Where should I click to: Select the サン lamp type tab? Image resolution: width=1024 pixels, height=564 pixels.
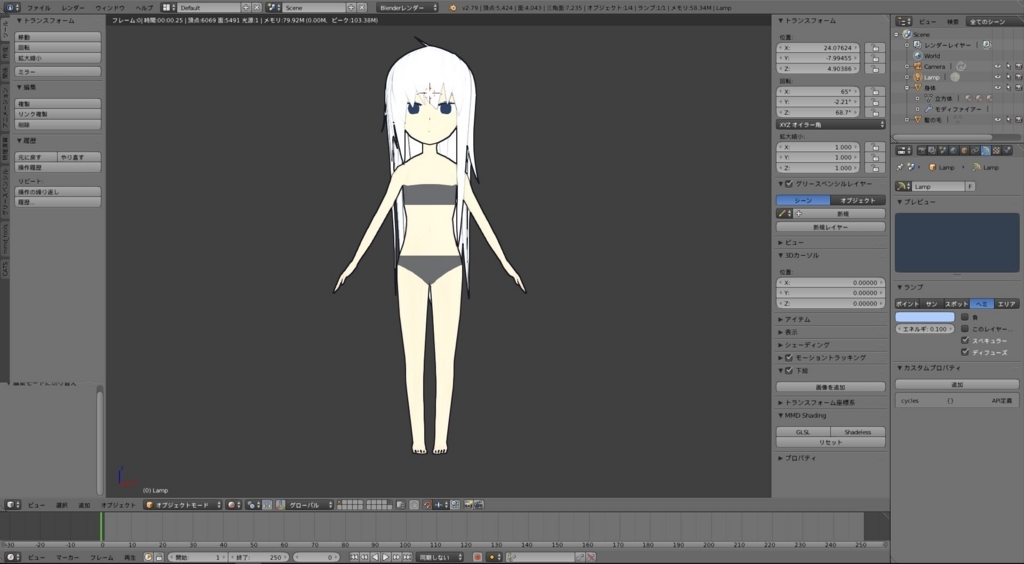(x=932, y=303)
